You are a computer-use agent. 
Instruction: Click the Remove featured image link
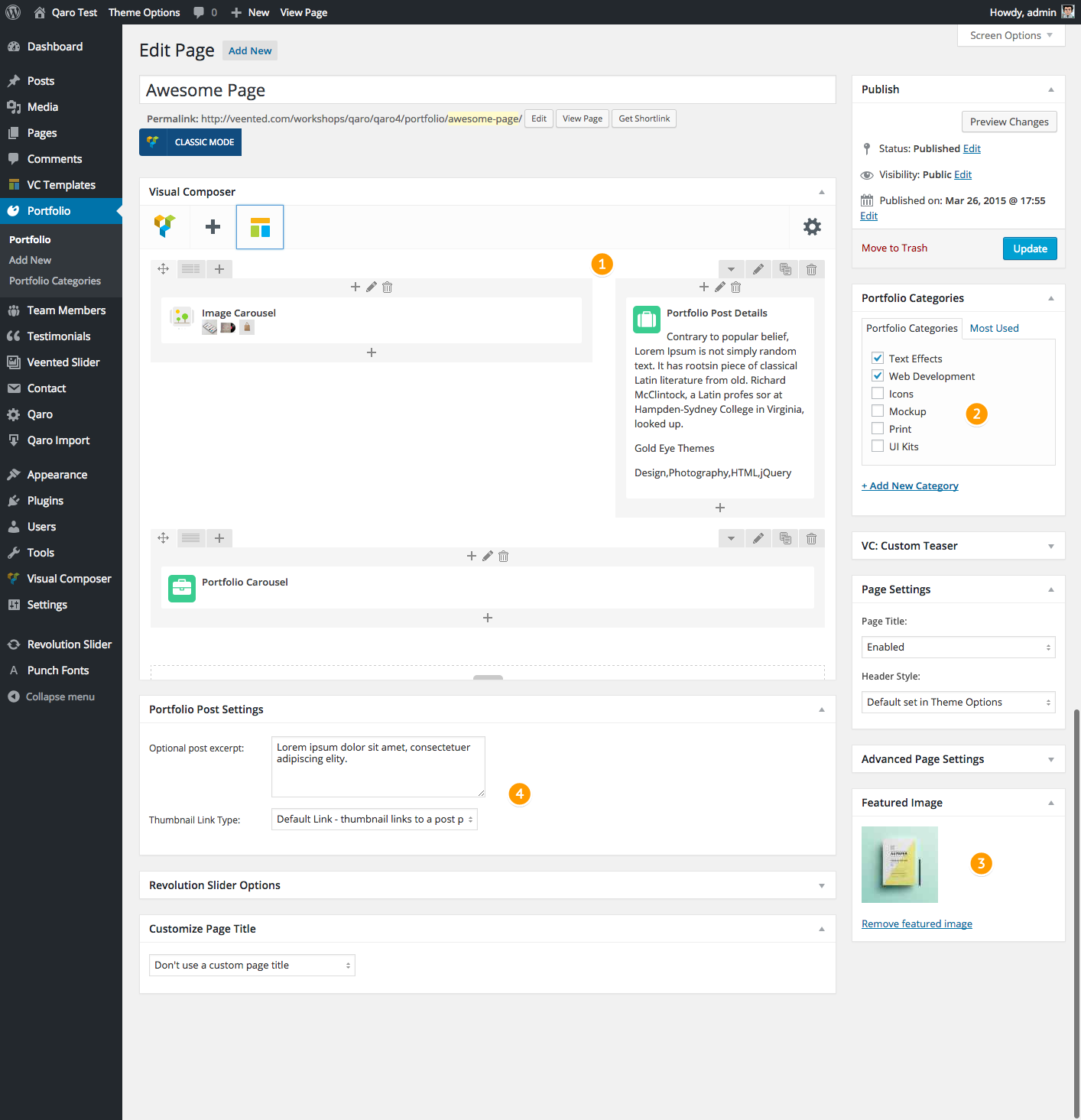(x=917, y=924)
